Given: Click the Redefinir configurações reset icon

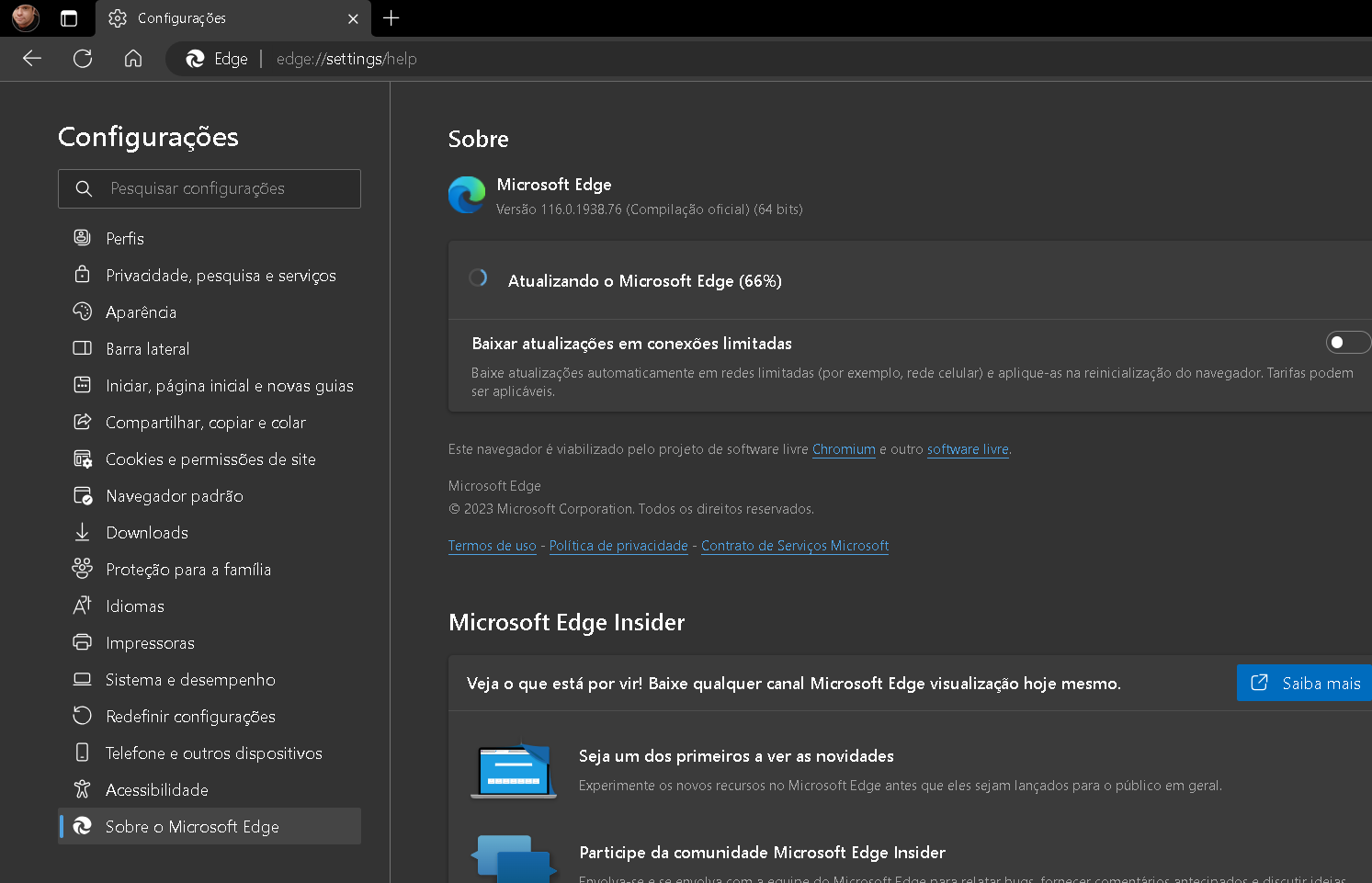Looking at the screenshot, I should click(x=83, y=716).
